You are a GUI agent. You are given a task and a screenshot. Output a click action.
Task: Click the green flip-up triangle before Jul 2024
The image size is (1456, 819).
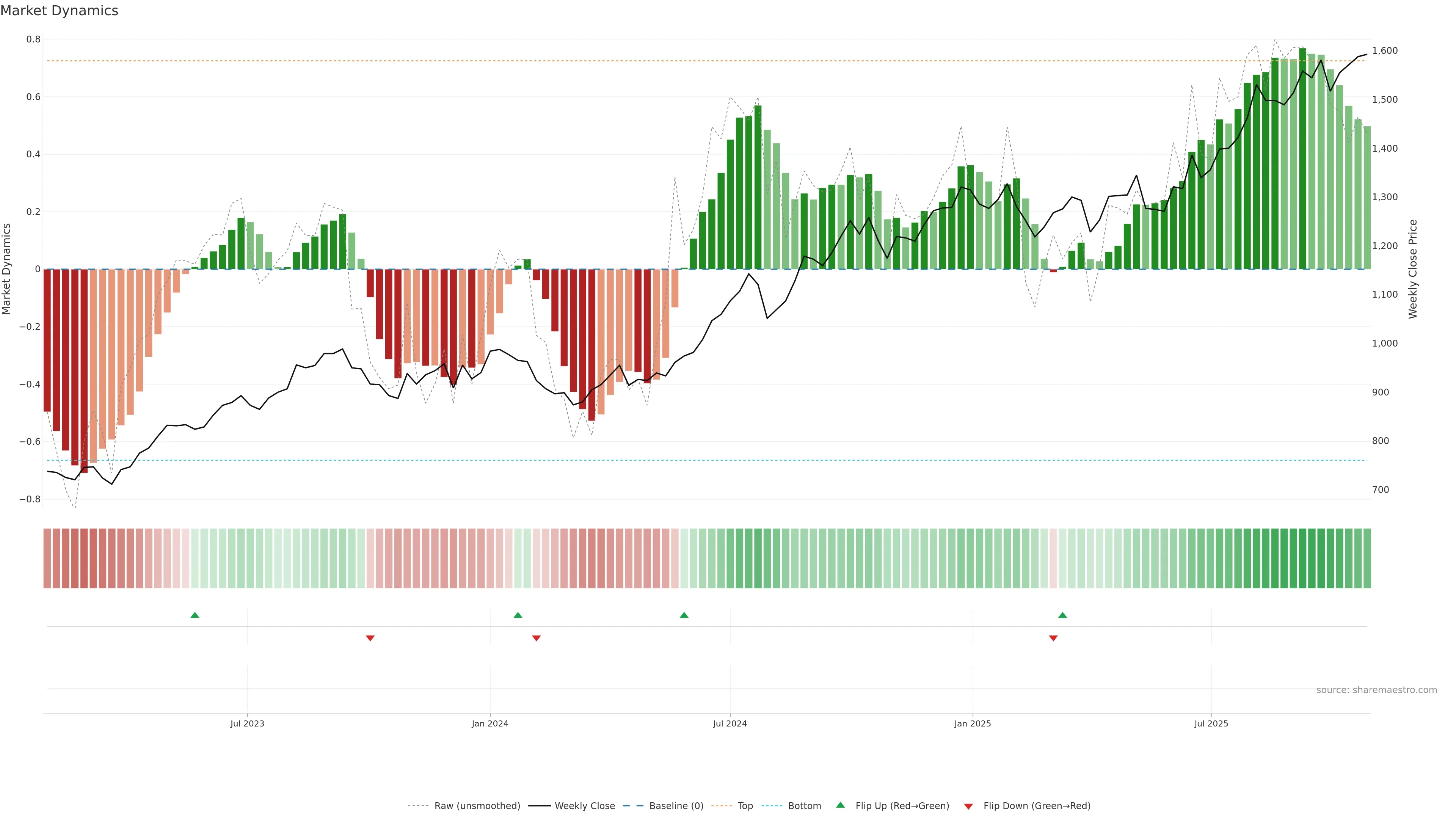pos(684,615)
